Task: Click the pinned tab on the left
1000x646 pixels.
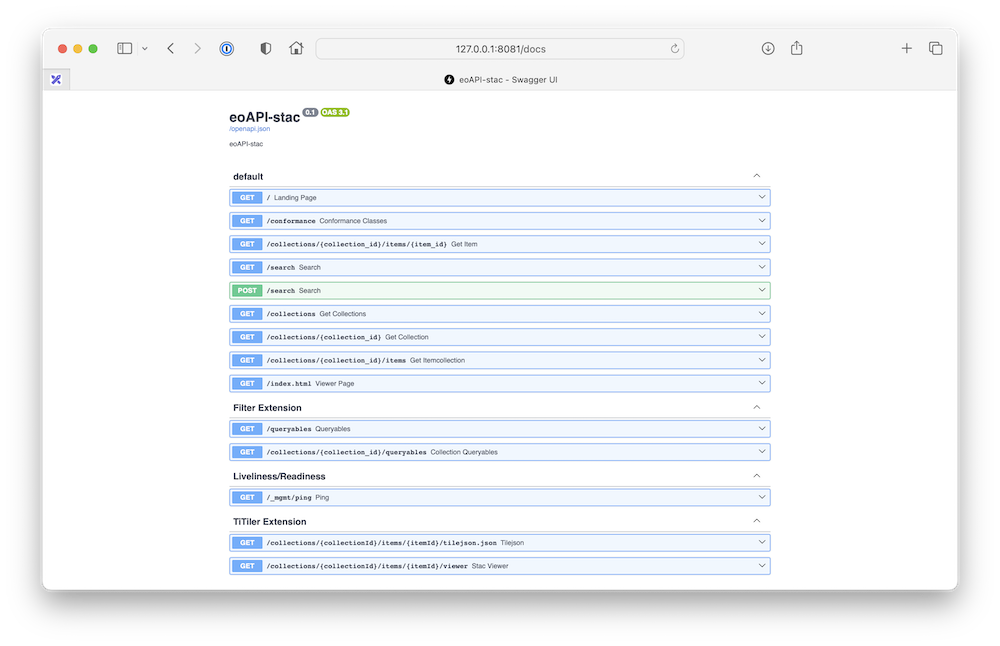Action: point(57,79)
